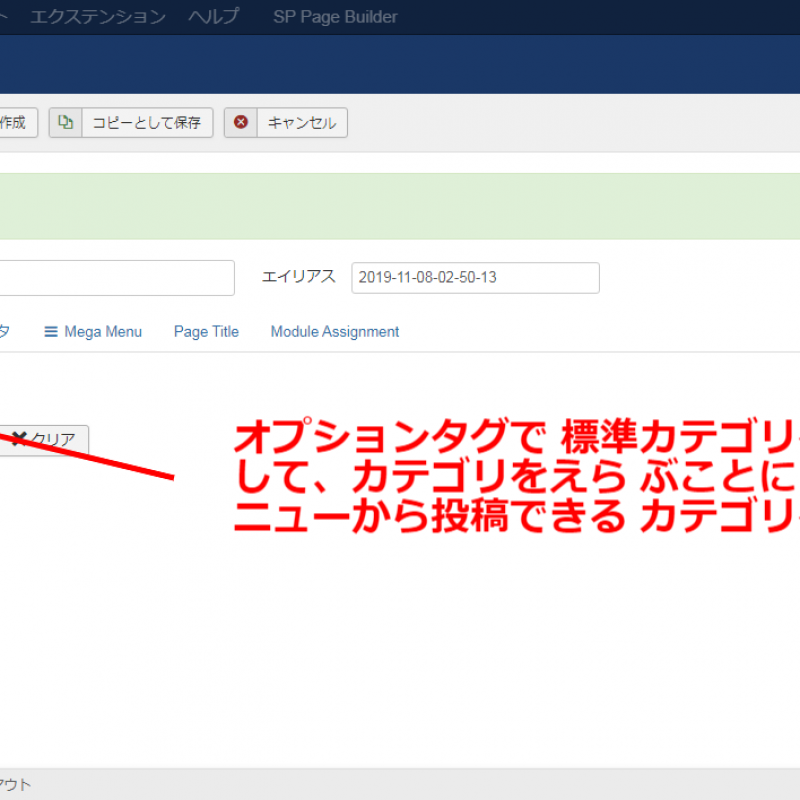The width and height of the screenshot is (800, 800).
Task: Switch to the Page Title tab
Action: (x=206, y=332)
